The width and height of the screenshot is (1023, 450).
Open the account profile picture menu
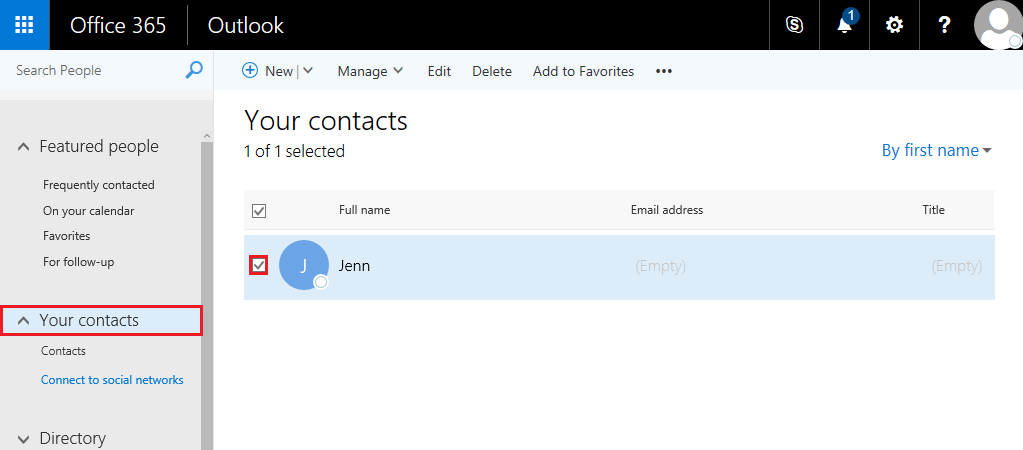pyautogui.click(x=997, y=25)
